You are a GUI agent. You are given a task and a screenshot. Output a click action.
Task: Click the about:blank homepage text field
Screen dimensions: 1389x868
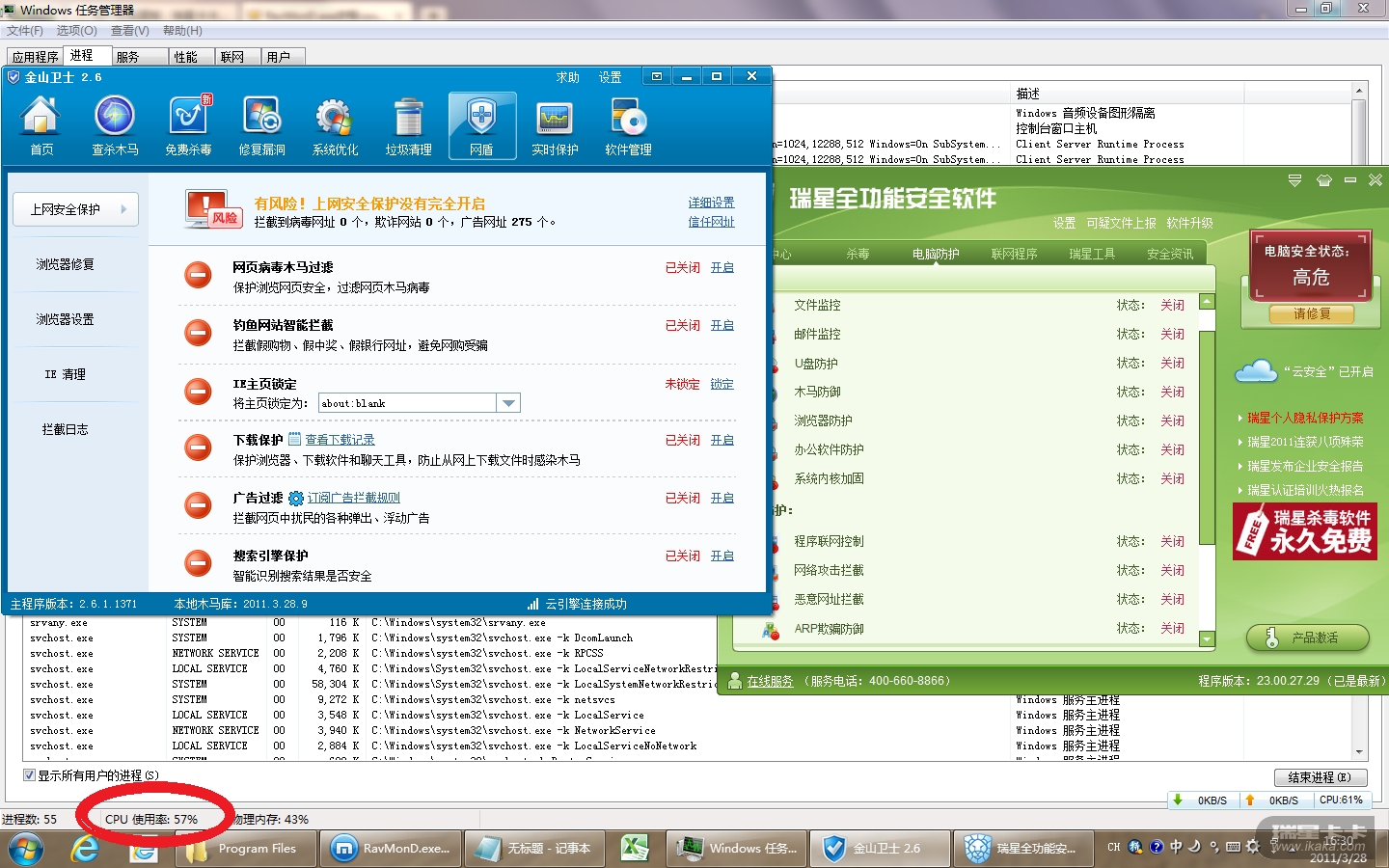click(408, 403)
